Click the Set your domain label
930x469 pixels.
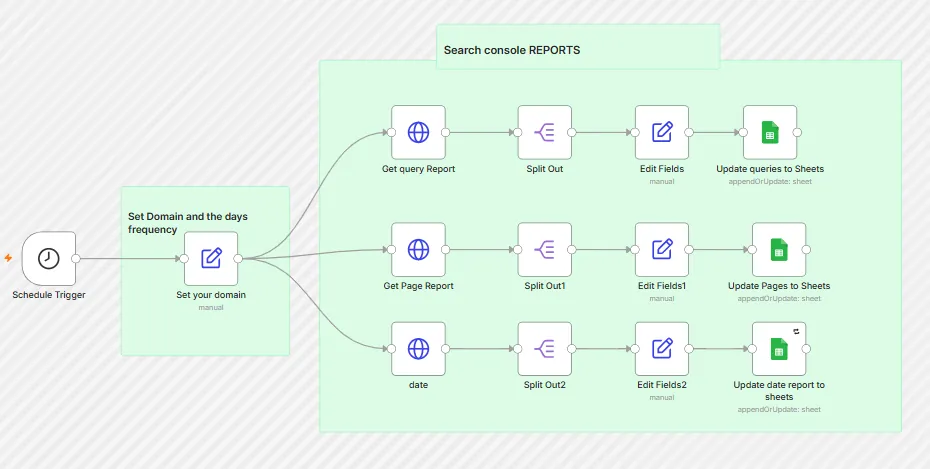click(x=211, y=295)
